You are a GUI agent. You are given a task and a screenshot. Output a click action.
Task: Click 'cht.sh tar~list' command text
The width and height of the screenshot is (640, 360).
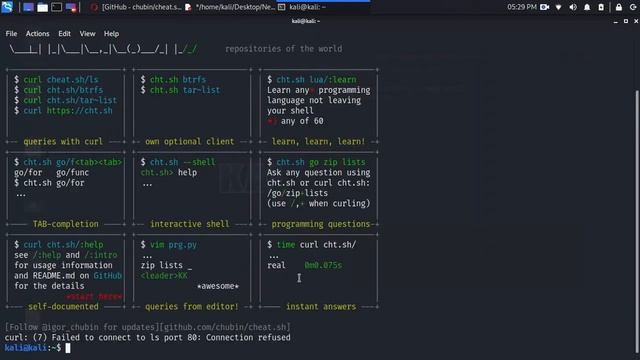pyautogui.click(x=184, y=90)
